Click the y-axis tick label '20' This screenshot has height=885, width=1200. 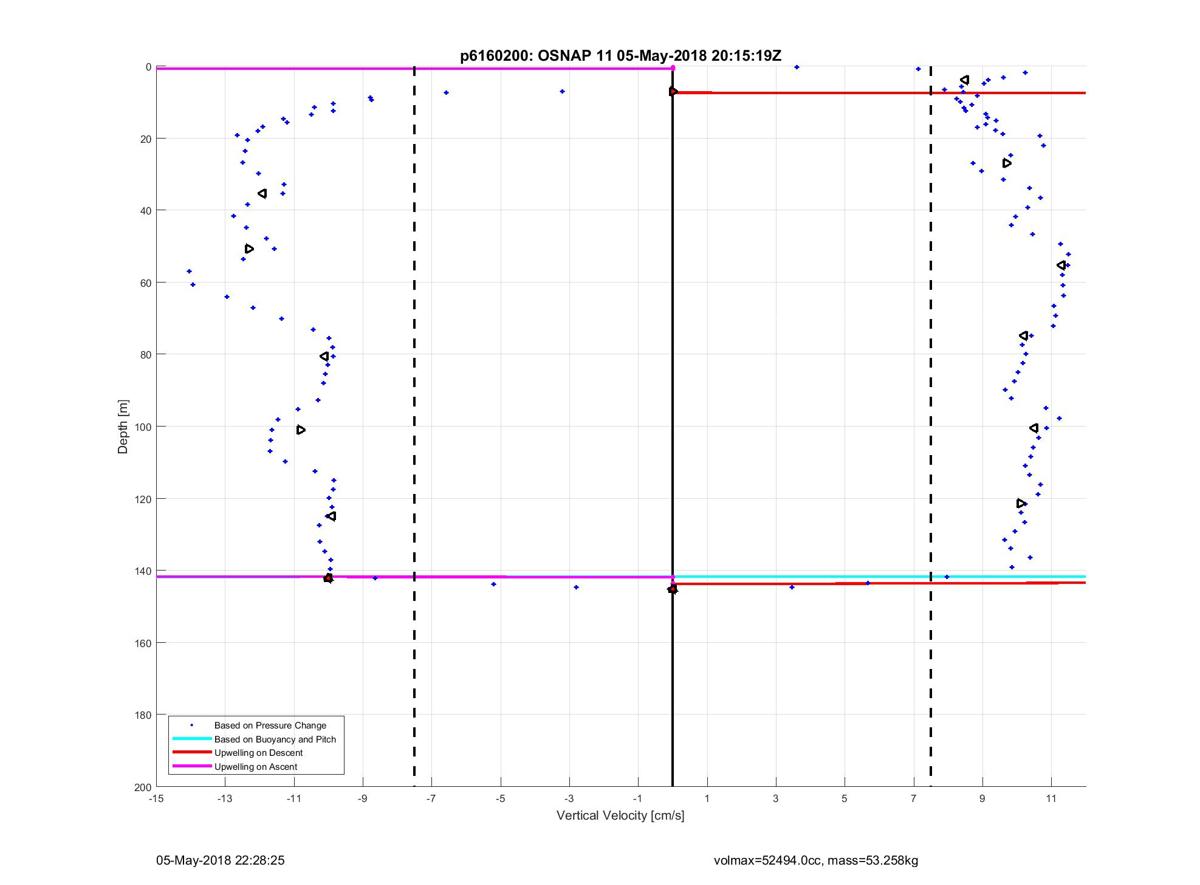pyautogui.click(x=145, y=139)
